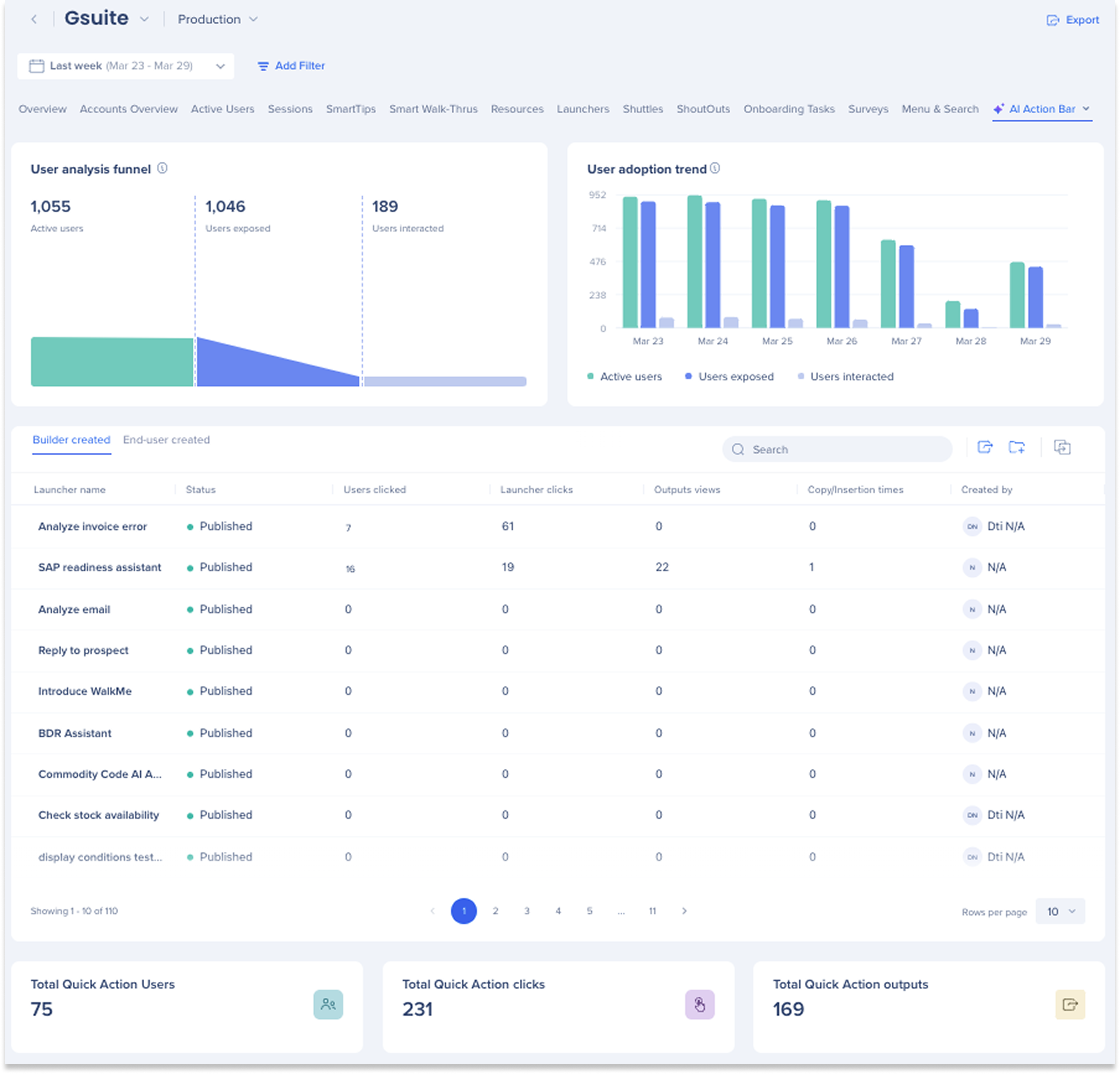The image size is (1120, 1074).
Task: Switch to the End-user created tab
Action: pos(166,440)
